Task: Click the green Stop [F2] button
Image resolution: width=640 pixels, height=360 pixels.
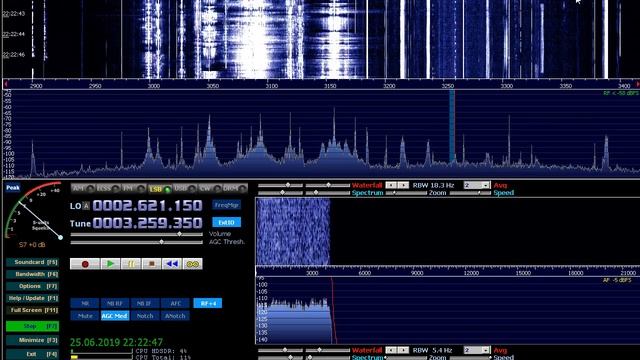Action: tap(33, 326)
